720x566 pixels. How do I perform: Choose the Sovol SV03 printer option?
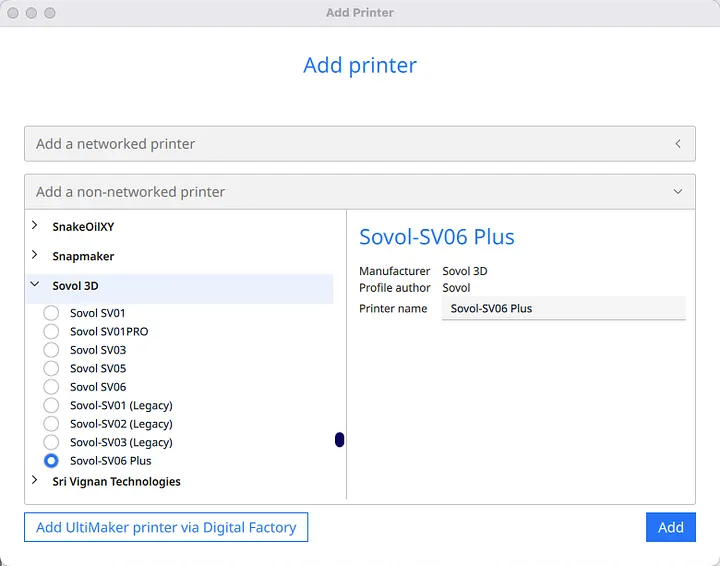pyautogui.click(x=51, y=350)
